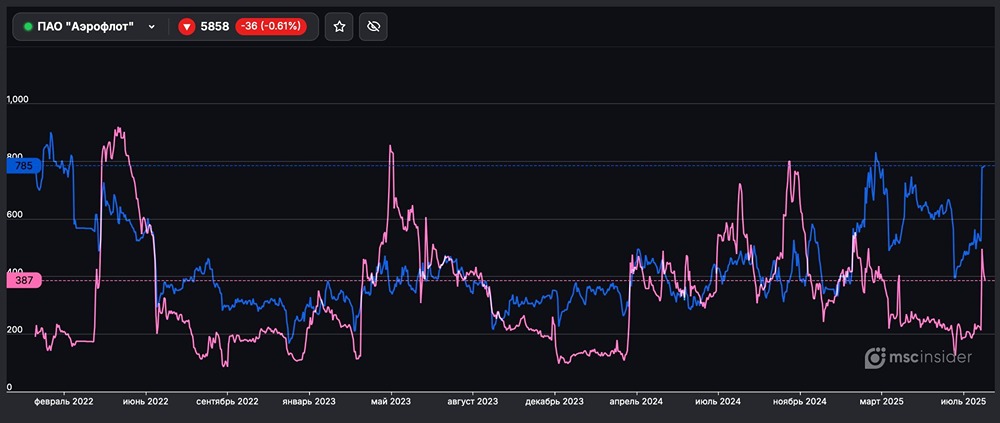
Task: Click the март 2025 axis label
Action: point(881,401)
